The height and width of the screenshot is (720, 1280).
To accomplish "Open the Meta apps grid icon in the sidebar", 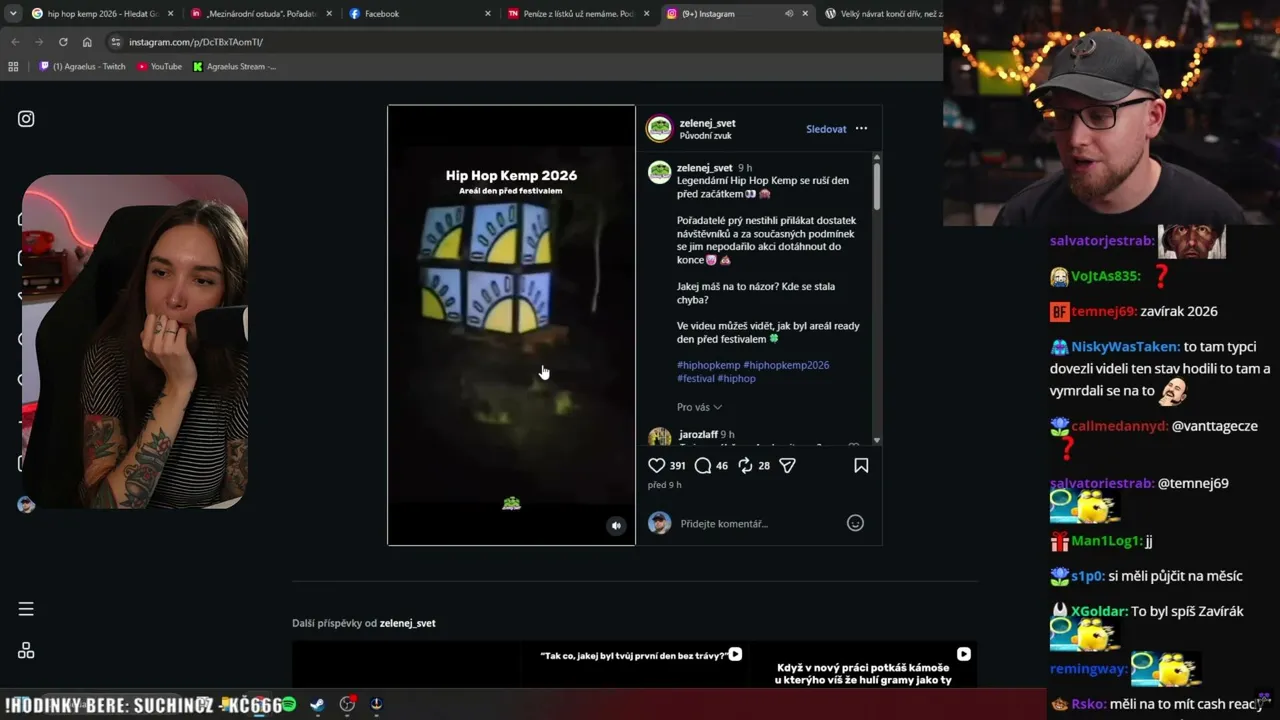I will (26, 650).
